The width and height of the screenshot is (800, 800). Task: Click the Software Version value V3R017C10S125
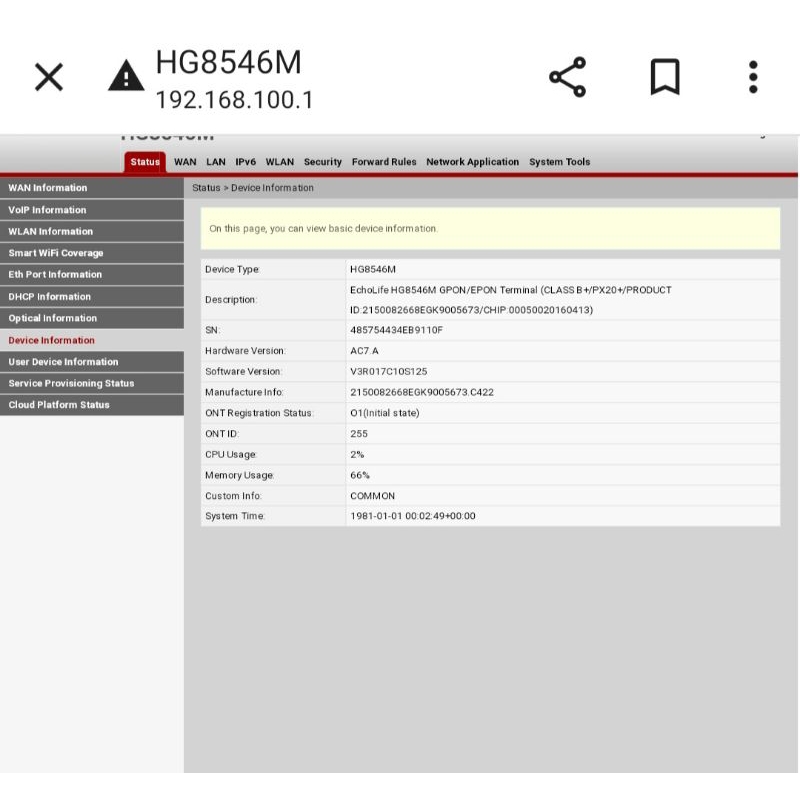(388, 371)
